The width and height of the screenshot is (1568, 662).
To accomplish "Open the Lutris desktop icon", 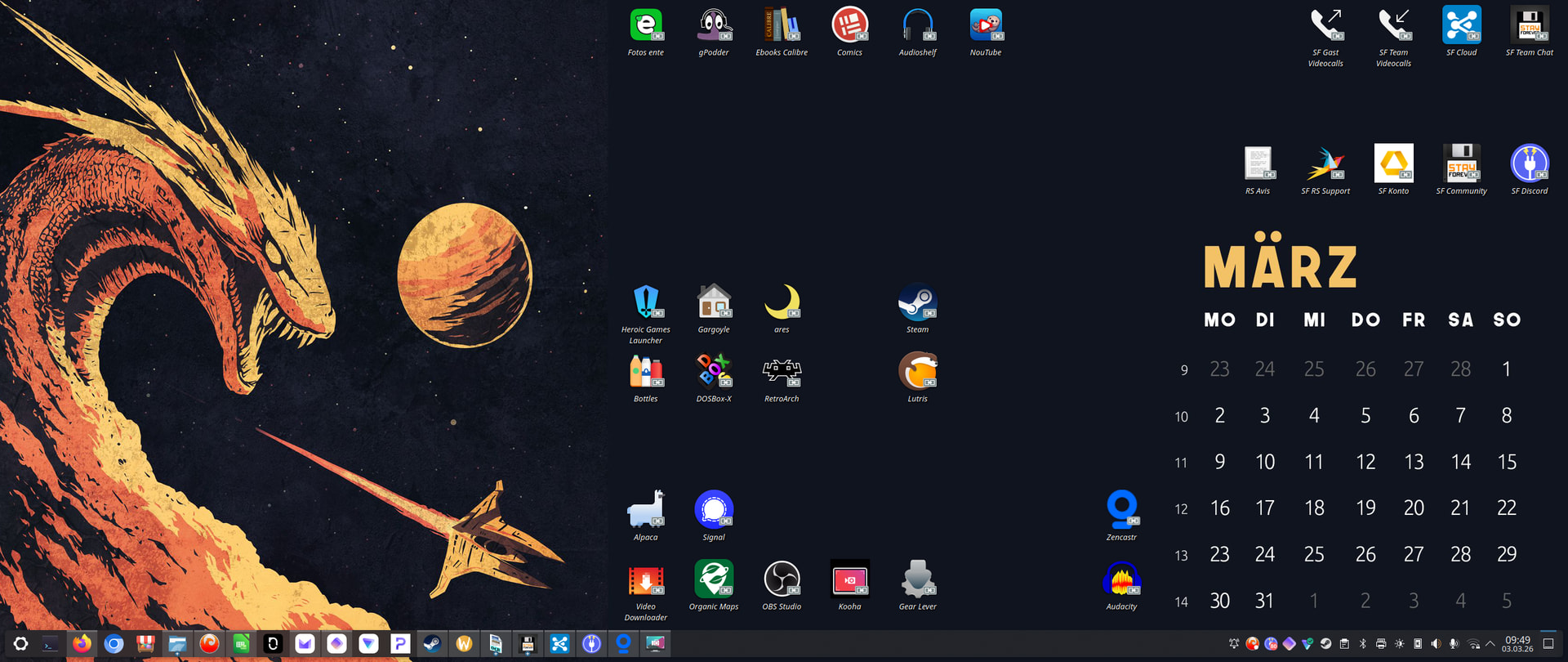I will click(917, 373).
